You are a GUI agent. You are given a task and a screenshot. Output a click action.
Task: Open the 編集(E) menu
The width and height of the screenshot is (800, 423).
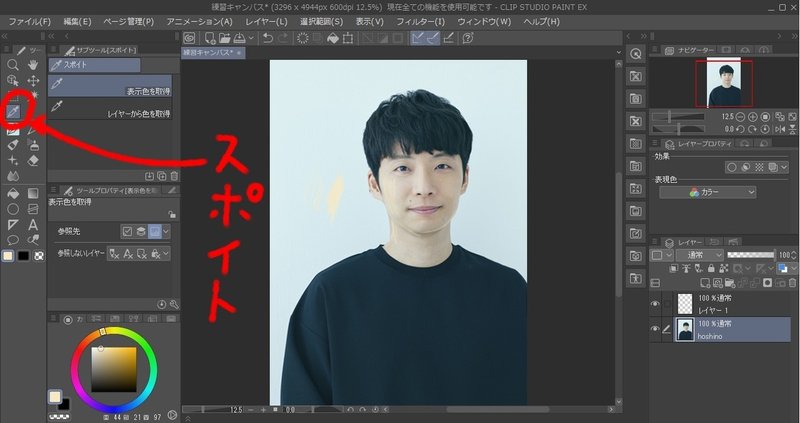(77, 22)
